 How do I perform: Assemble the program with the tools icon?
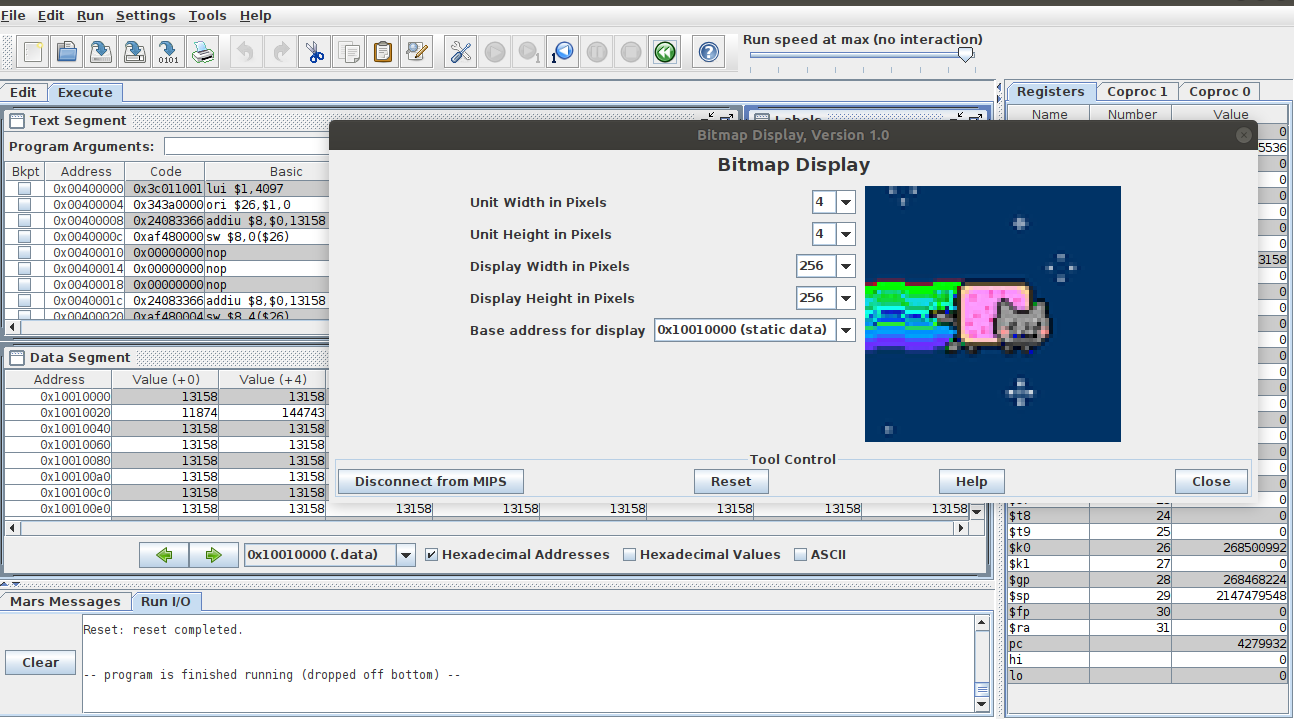461,52
